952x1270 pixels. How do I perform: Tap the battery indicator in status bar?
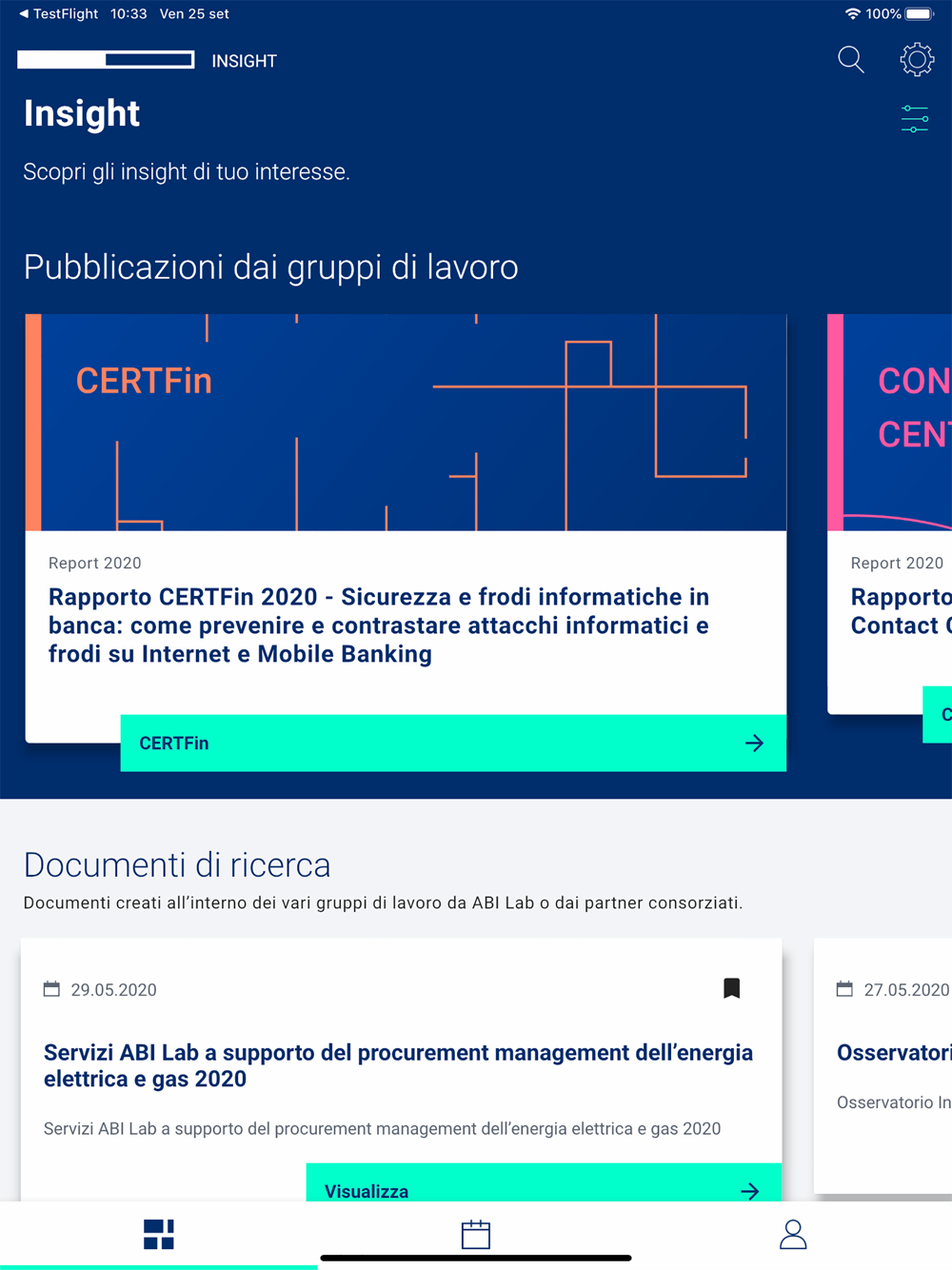[920, 14]
